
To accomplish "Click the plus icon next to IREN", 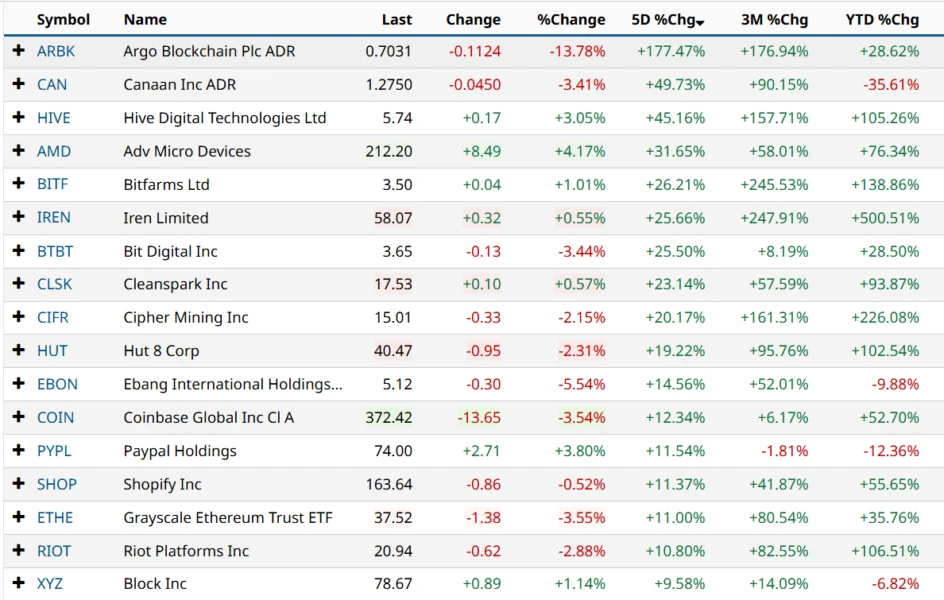I will 18,217.
